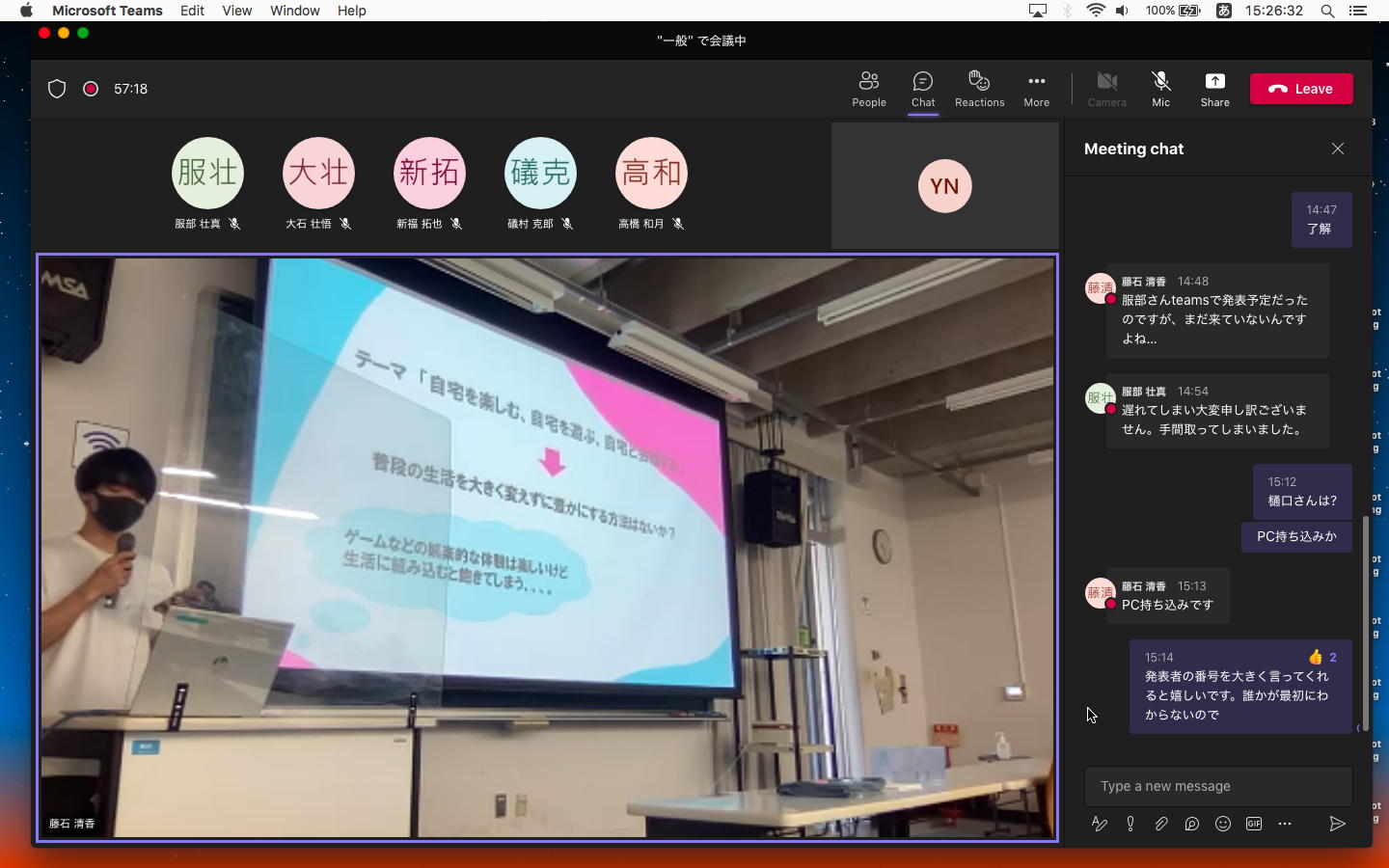Image resolution: width=1389 pixels, height=868 pixels.
Task: Open the emoji picker
Action: click(1223, 824)
